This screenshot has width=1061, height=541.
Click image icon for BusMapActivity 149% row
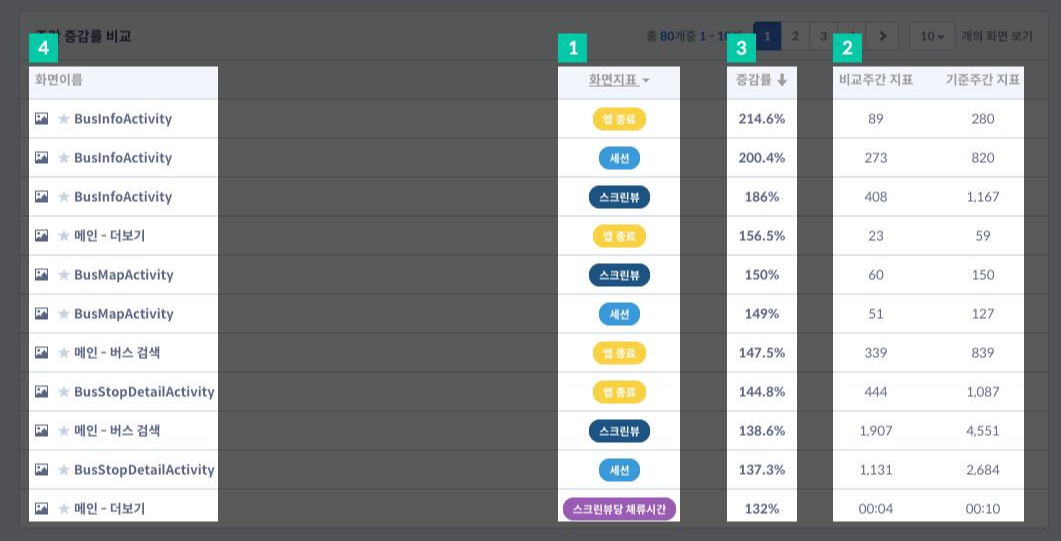coord(41,314)
